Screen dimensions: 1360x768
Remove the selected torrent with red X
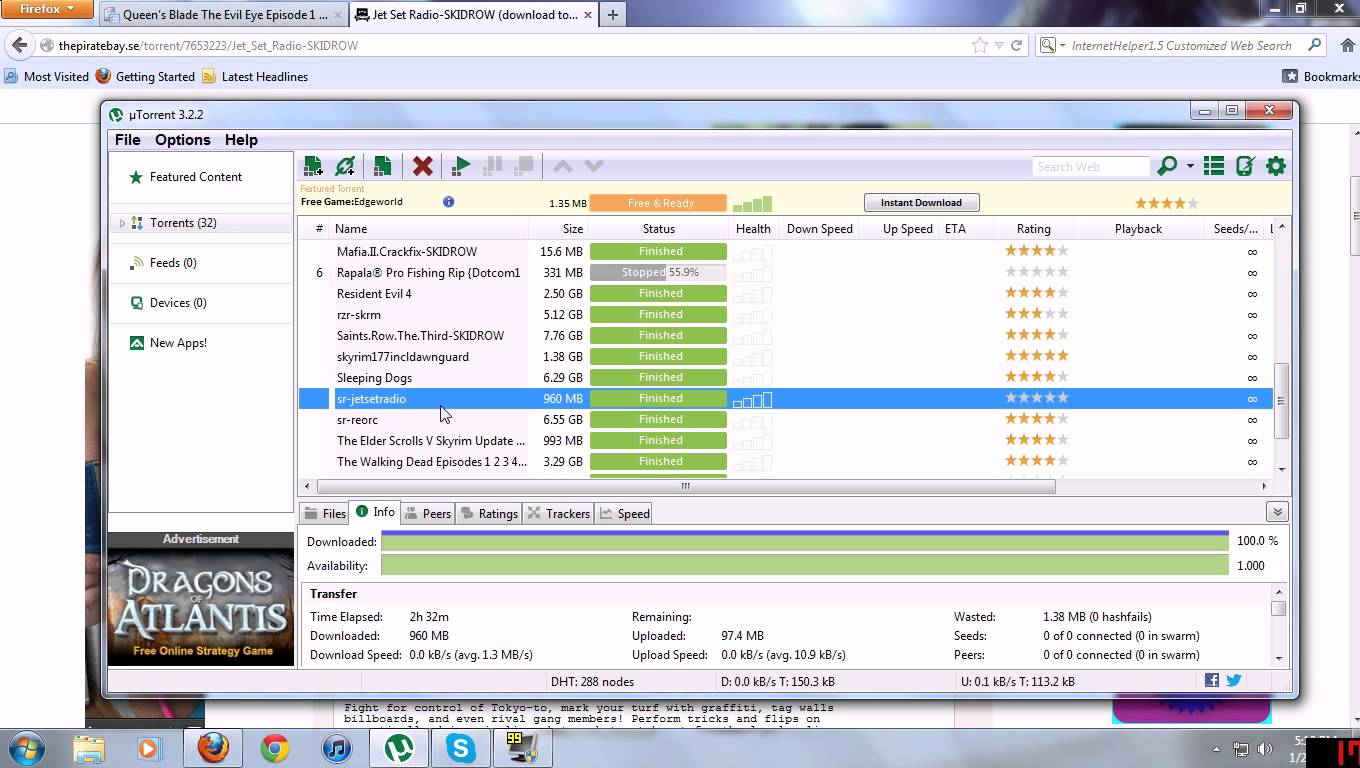coord(423,166)
